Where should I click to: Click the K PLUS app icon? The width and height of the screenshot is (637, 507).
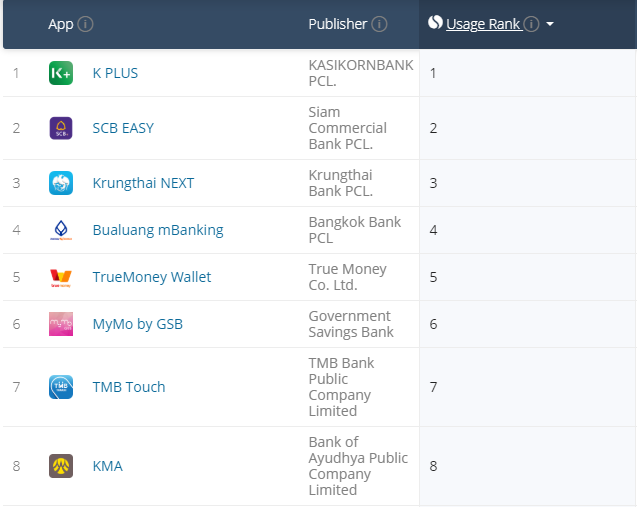tap(61, 73)
